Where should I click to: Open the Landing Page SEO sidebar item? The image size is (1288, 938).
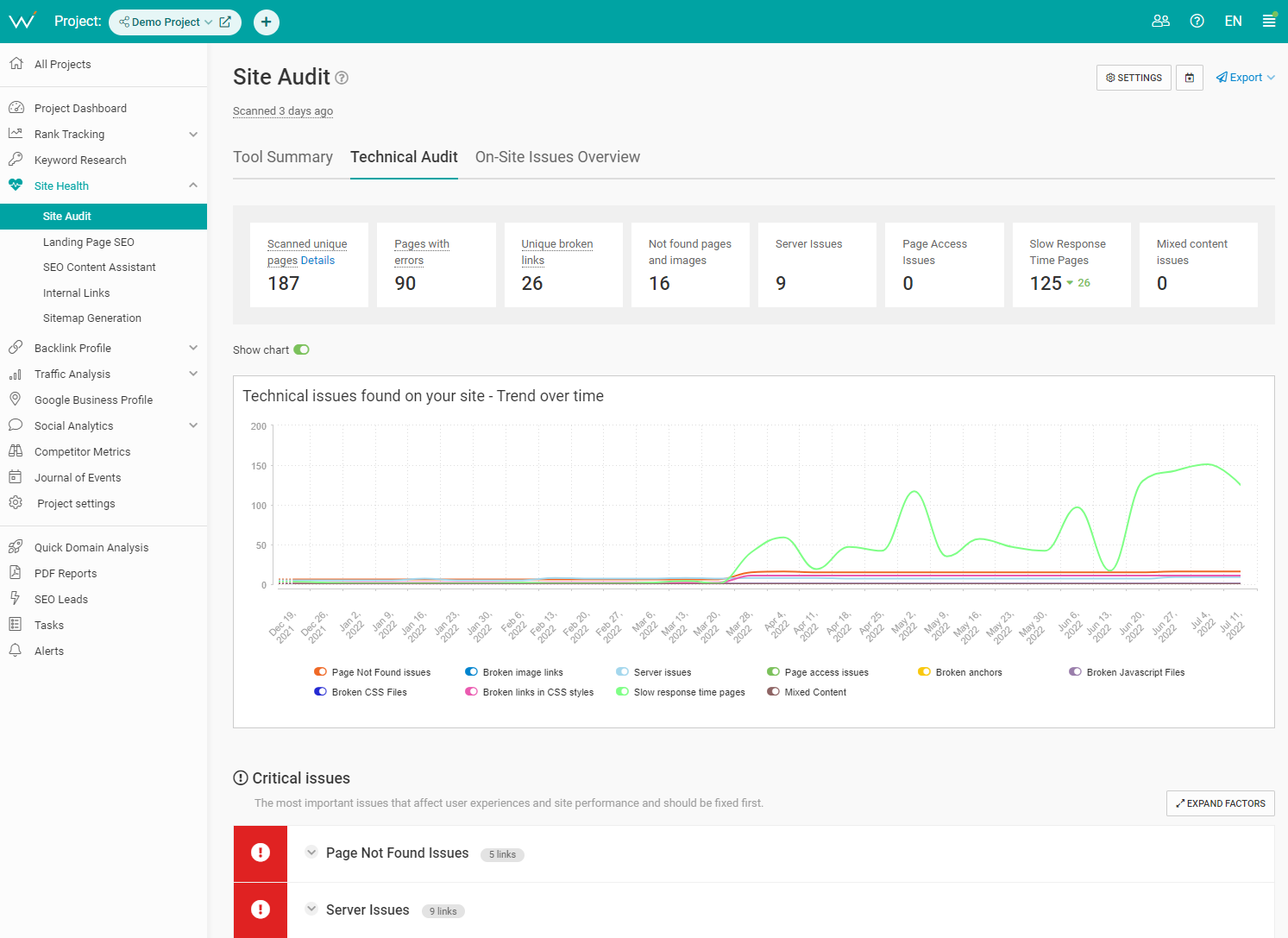tap(89, 242)
